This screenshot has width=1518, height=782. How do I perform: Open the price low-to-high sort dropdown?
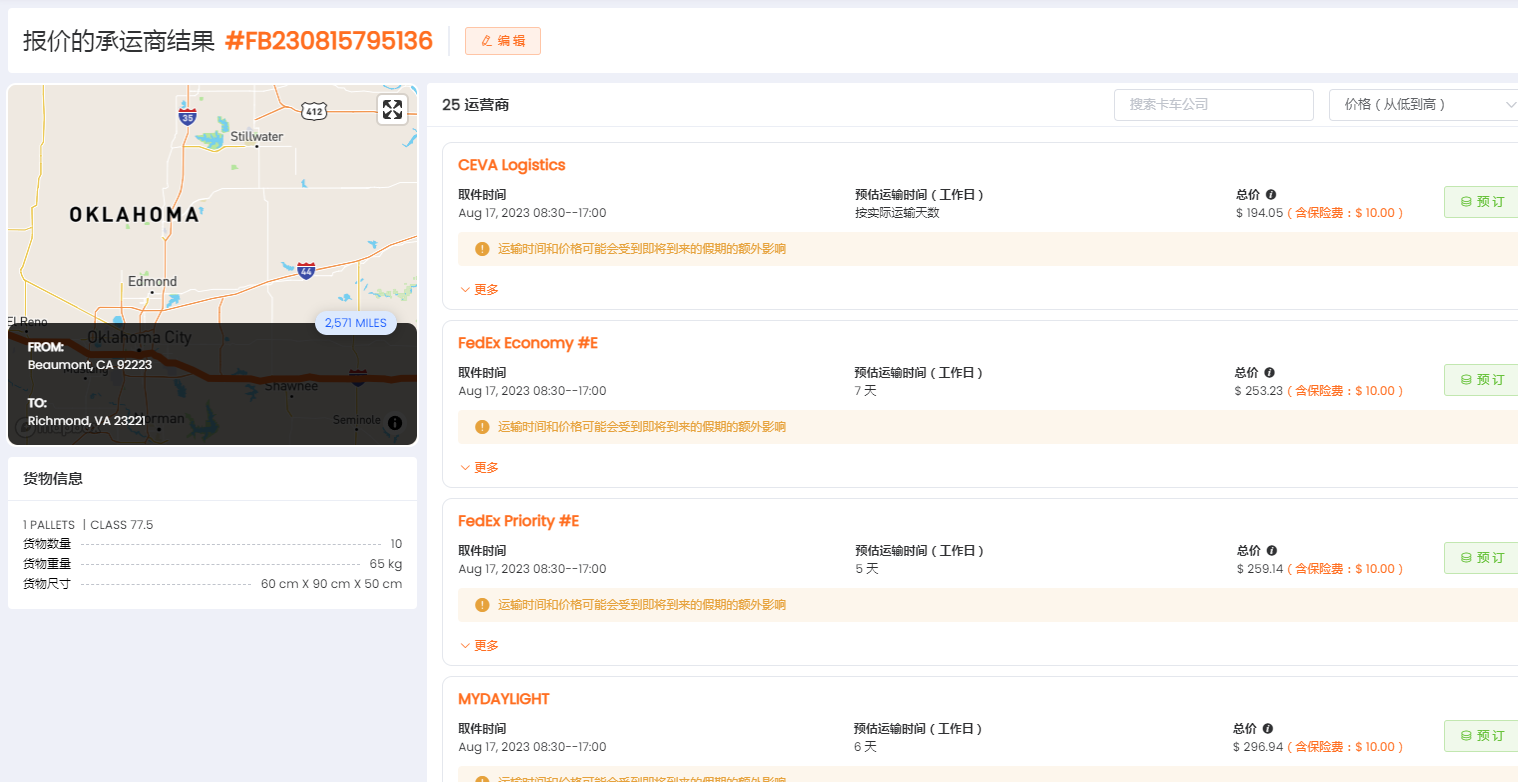click(x=1424, y=104)
